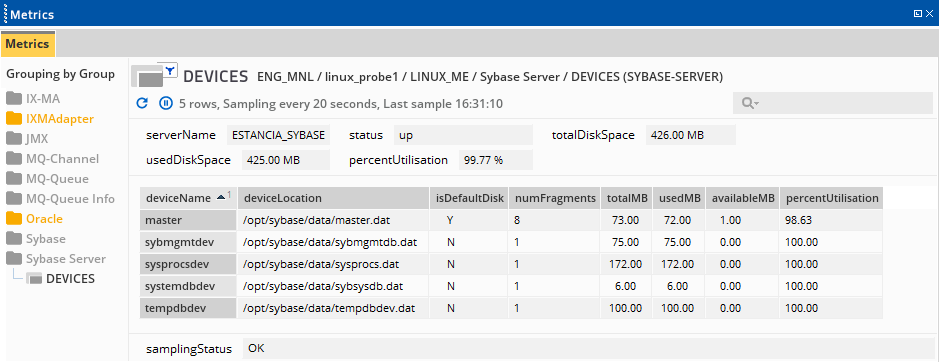Viewport: 939px width, 362px height.
Task: Select the MQ-Queue Info group
Action: tap(70, 198)
